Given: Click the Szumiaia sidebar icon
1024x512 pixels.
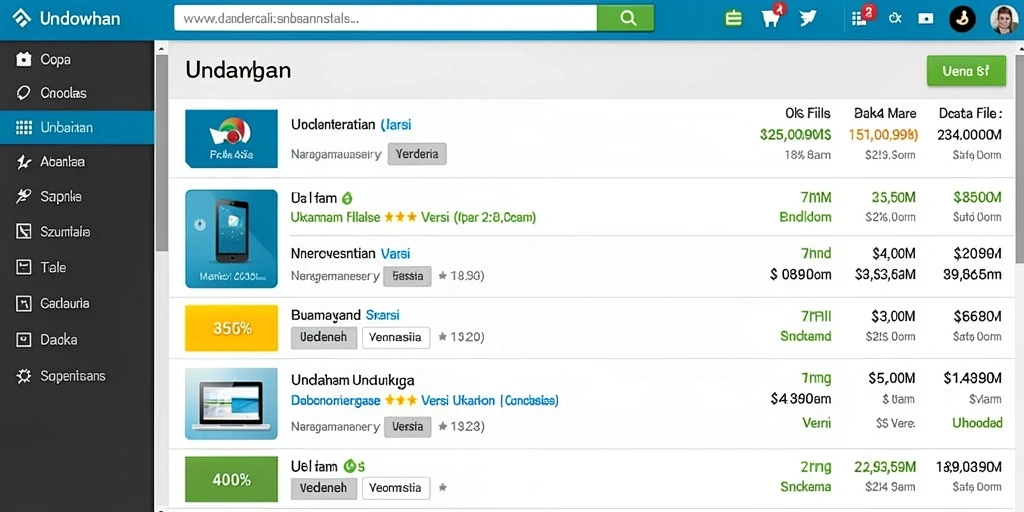Looking at the screenshot, I should (x=24, y=231).
